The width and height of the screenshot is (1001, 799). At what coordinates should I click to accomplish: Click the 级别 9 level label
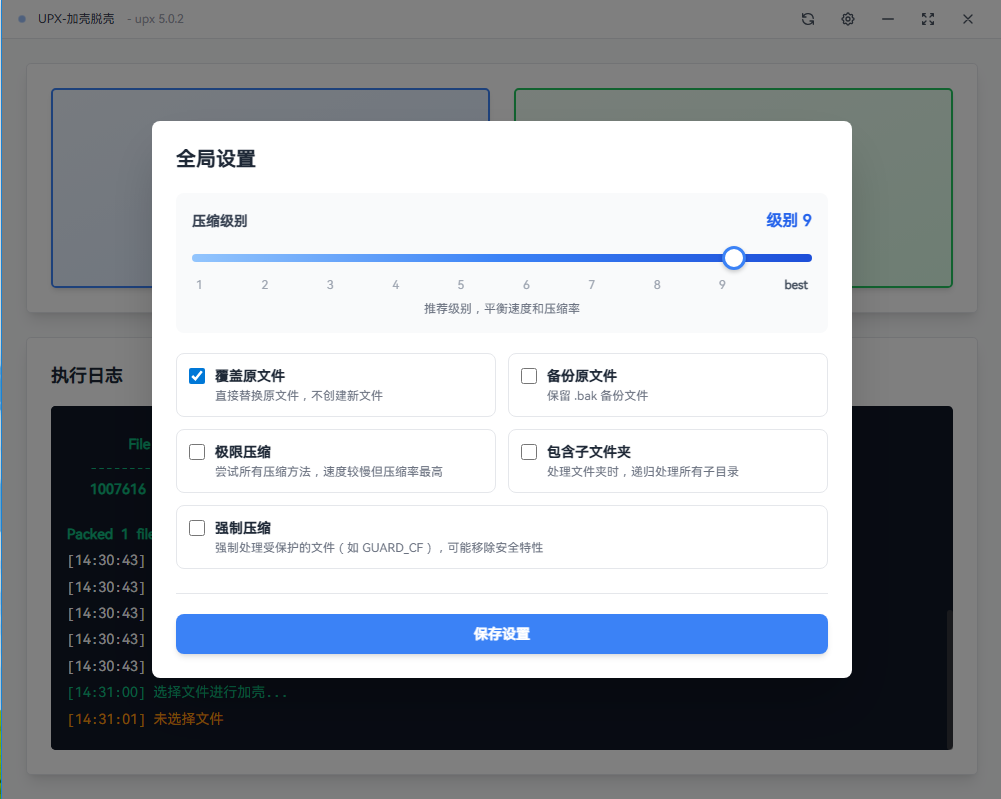[789, 220]
